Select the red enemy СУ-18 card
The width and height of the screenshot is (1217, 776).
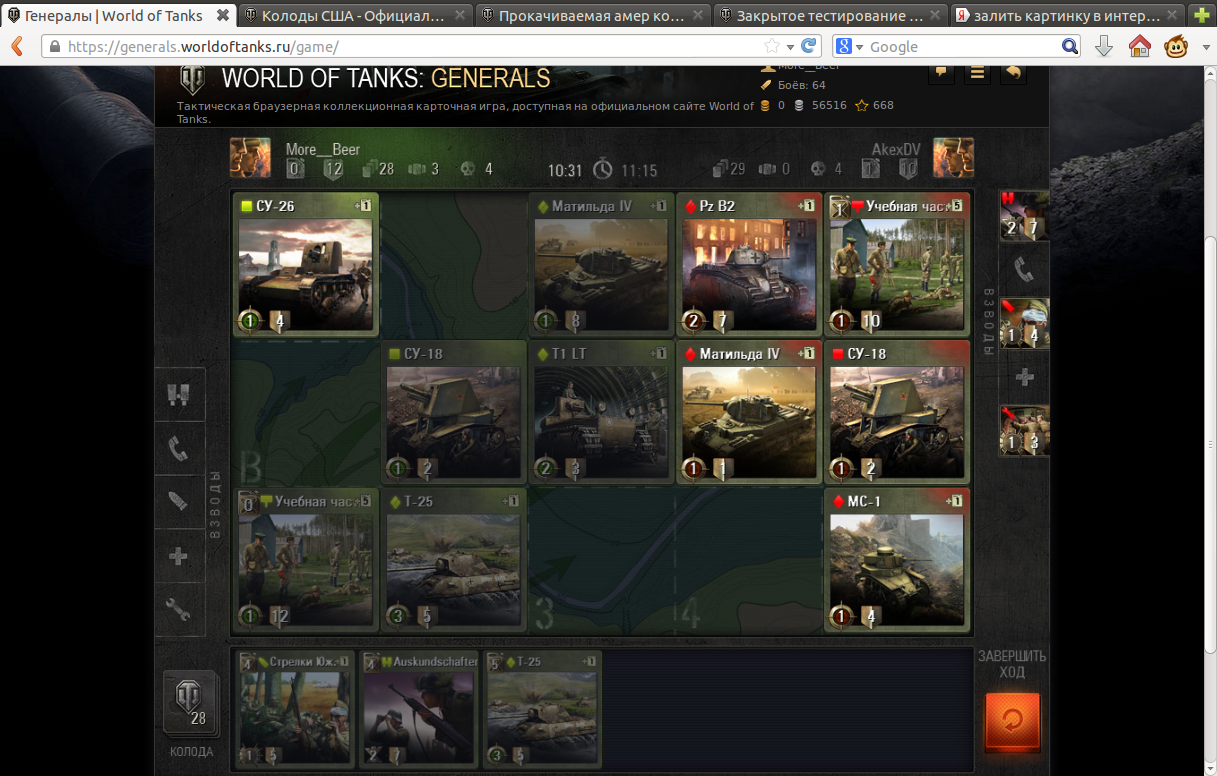897,412
